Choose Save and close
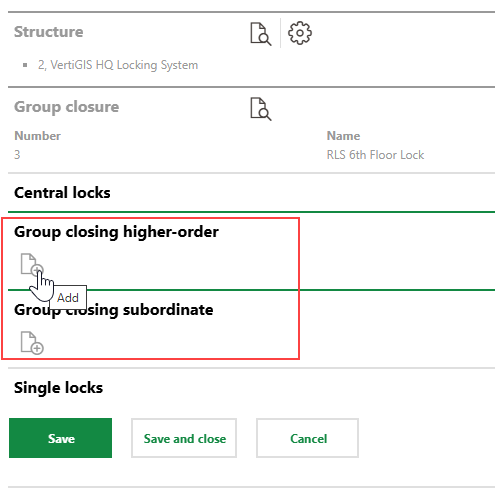495x496 pixels. click(x=184, y=438)
